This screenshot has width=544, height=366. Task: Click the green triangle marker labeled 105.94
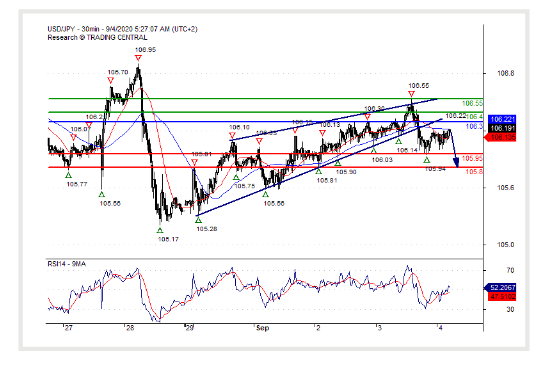point(427,160)
